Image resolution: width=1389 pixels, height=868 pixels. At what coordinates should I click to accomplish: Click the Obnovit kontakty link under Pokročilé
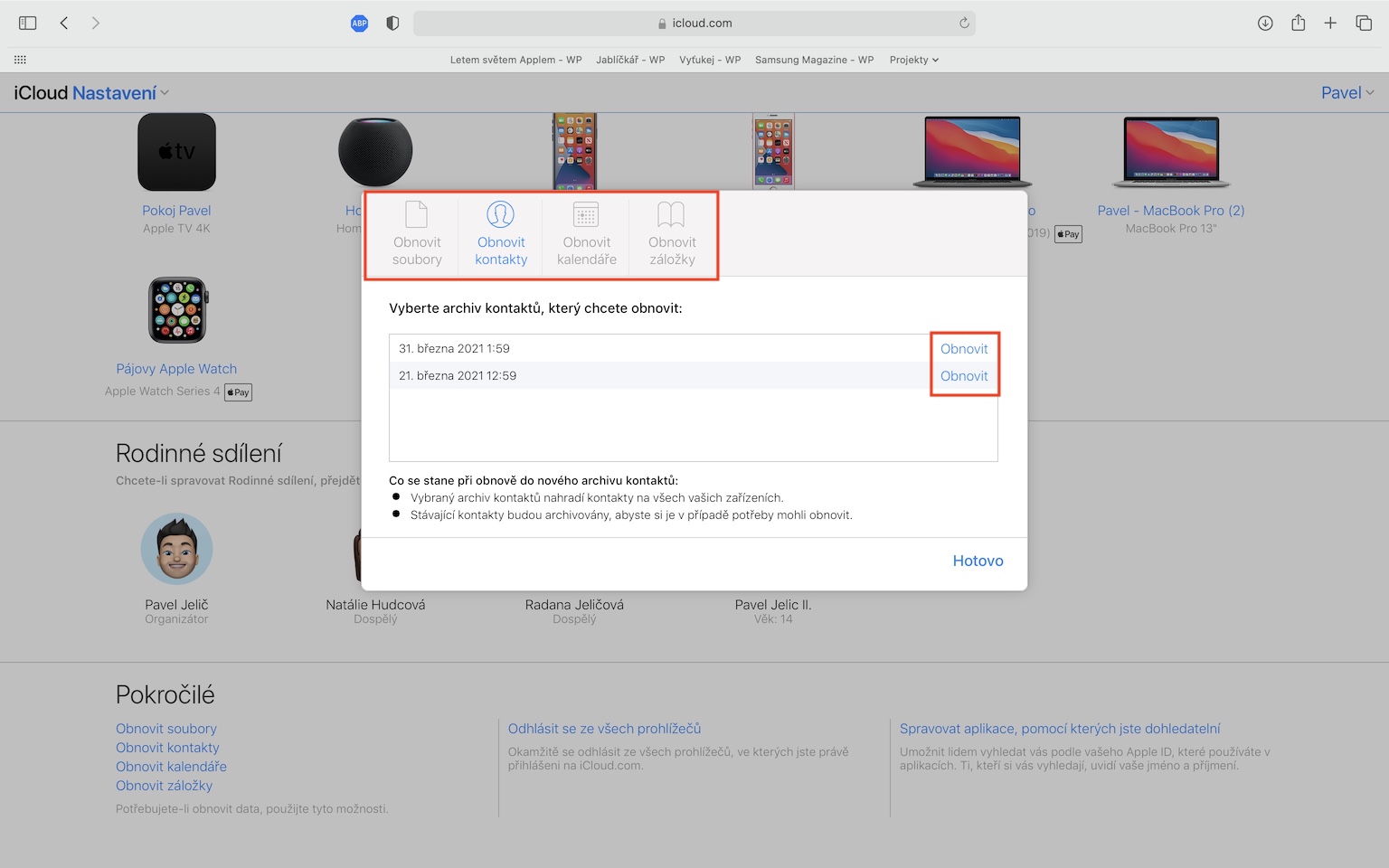167,748
